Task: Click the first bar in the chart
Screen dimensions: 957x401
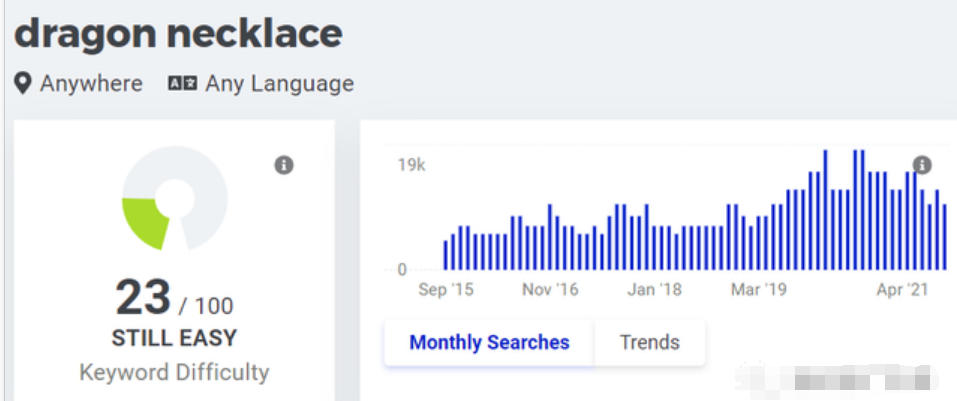Action: (446, 255)
